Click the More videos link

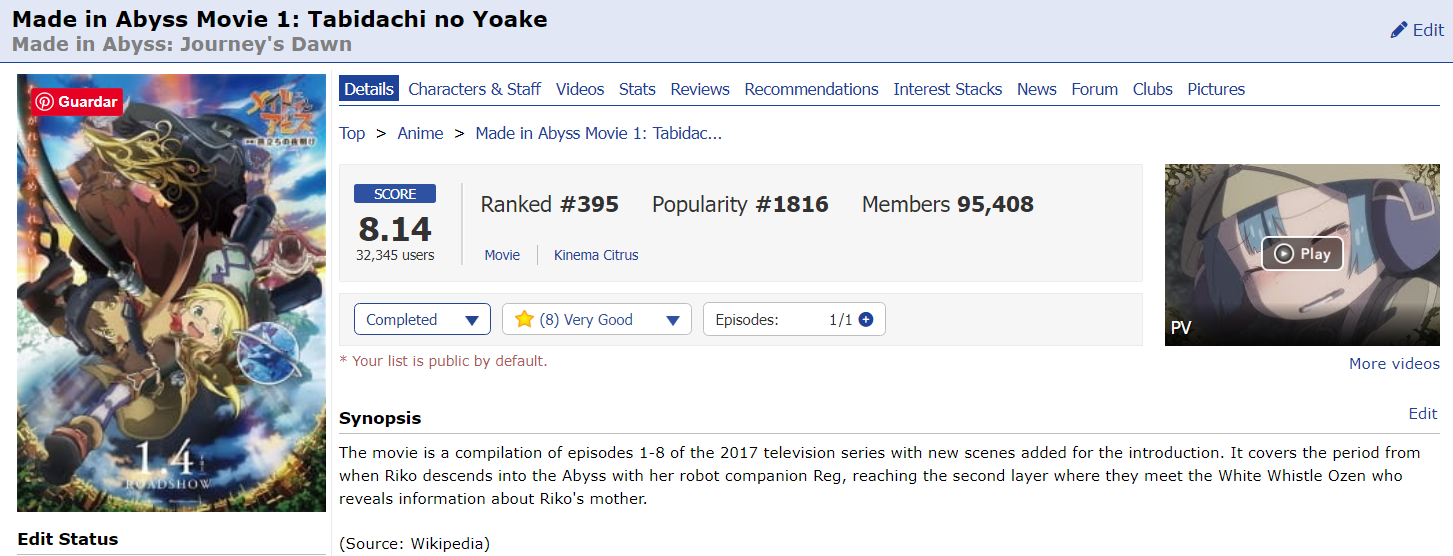1394,363
